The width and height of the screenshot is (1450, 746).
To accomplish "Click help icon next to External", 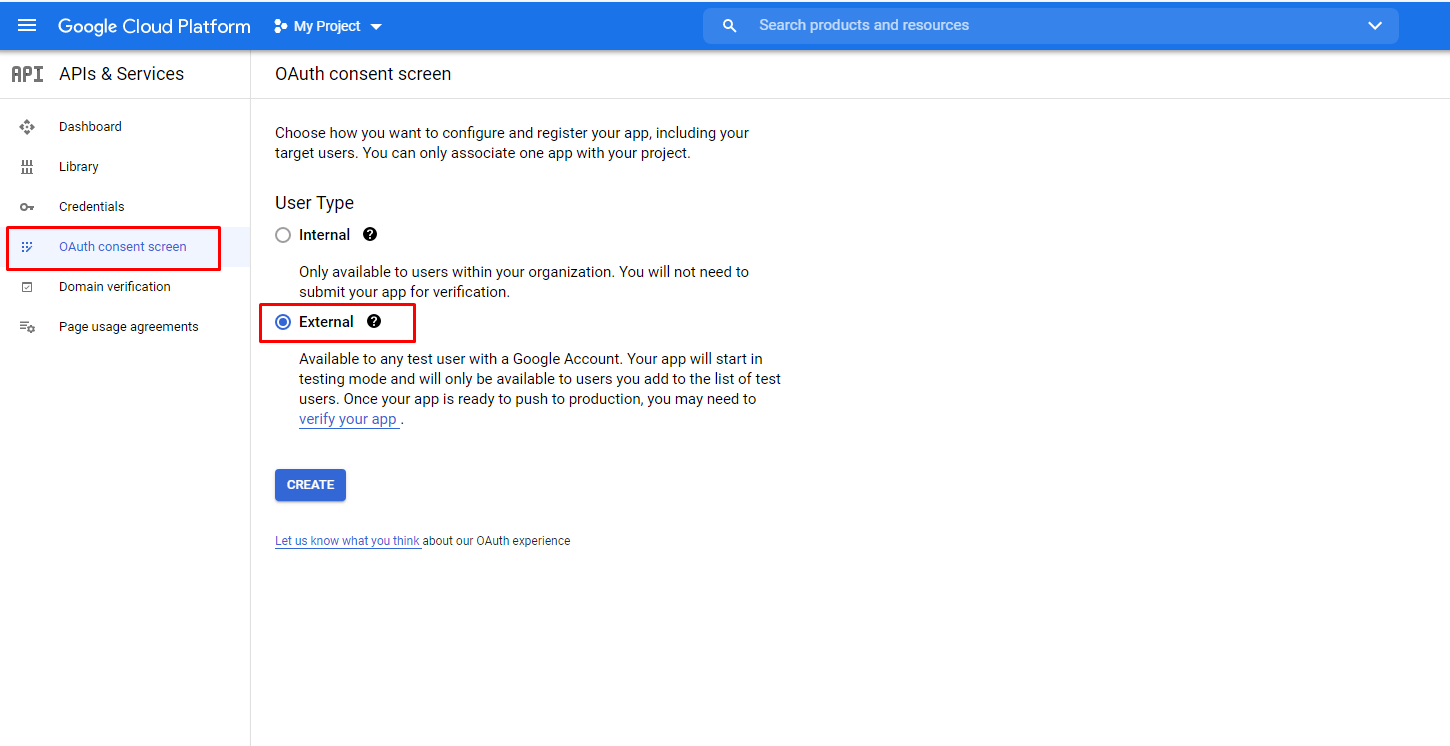I will pyautogui.click(x=374, y=322).
